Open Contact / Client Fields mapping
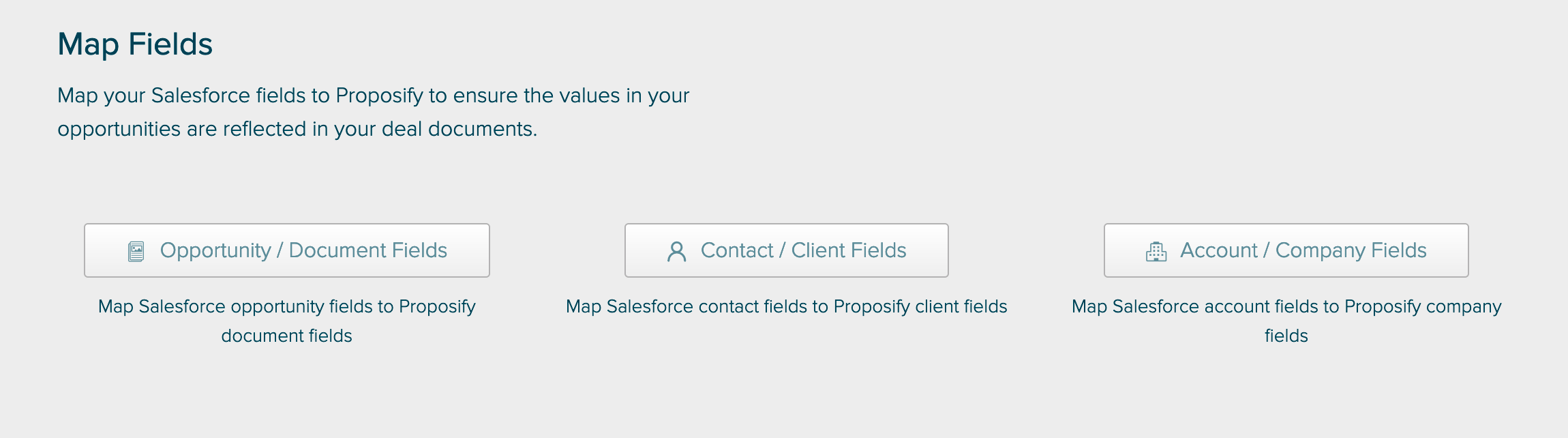 (x=786, y=250)
